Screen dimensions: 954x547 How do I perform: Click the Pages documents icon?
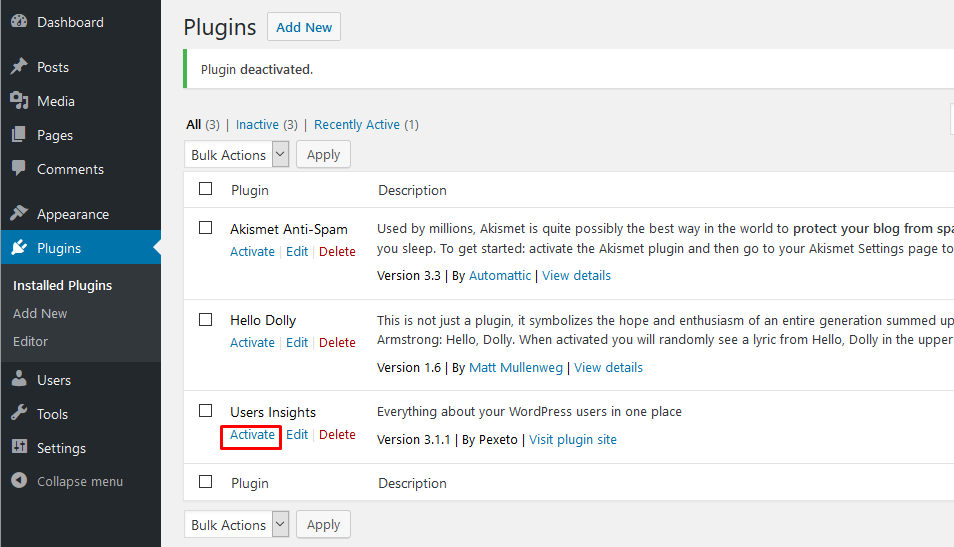(x=19, y=134)
